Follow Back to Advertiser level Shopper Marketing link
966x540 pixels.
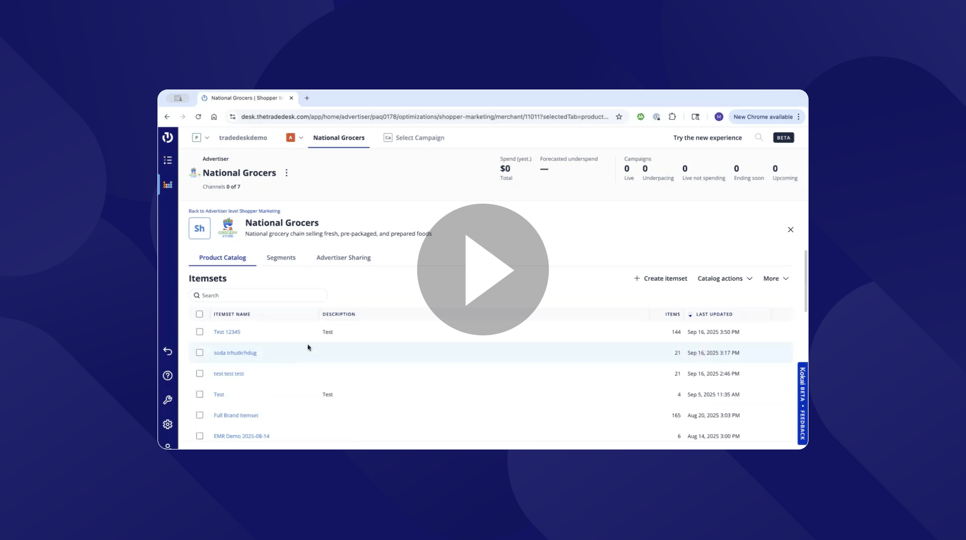(x=234, y=211)
